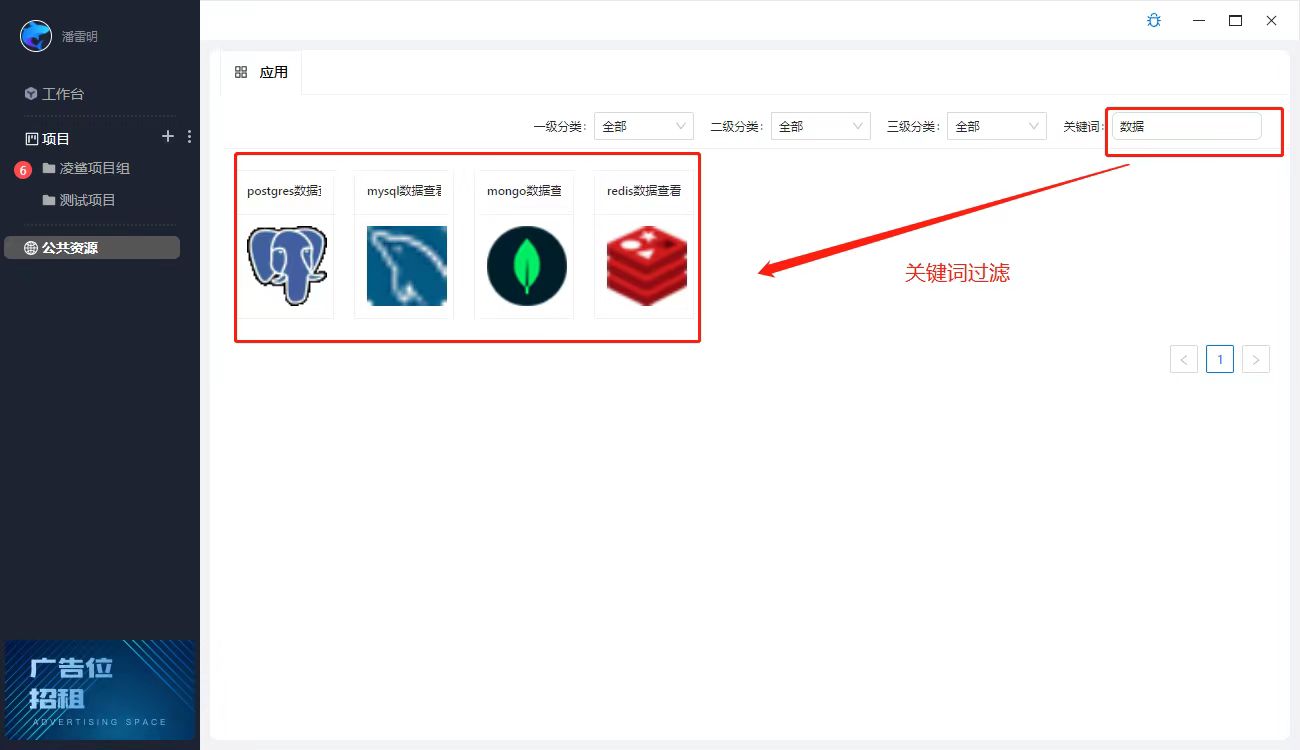
Task: Expand the 一级分类 dropdown
Action: (644, 126)
